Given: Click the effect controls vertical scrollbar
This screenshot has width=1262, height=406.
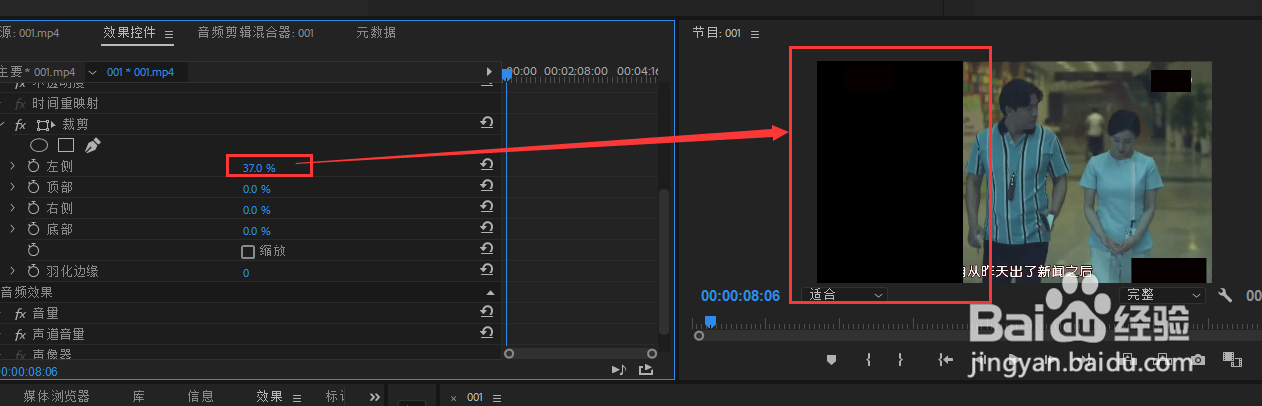Looking at the screenshot, I should pos(663,262).
